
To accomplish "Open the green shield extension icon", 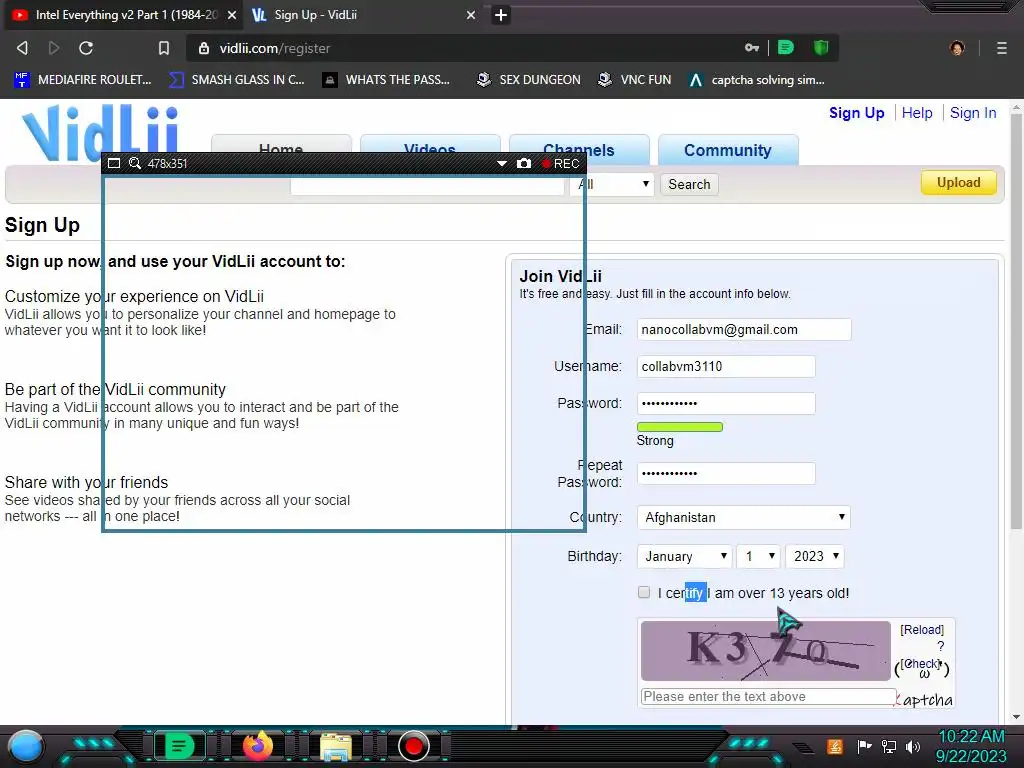I will 821,48.
